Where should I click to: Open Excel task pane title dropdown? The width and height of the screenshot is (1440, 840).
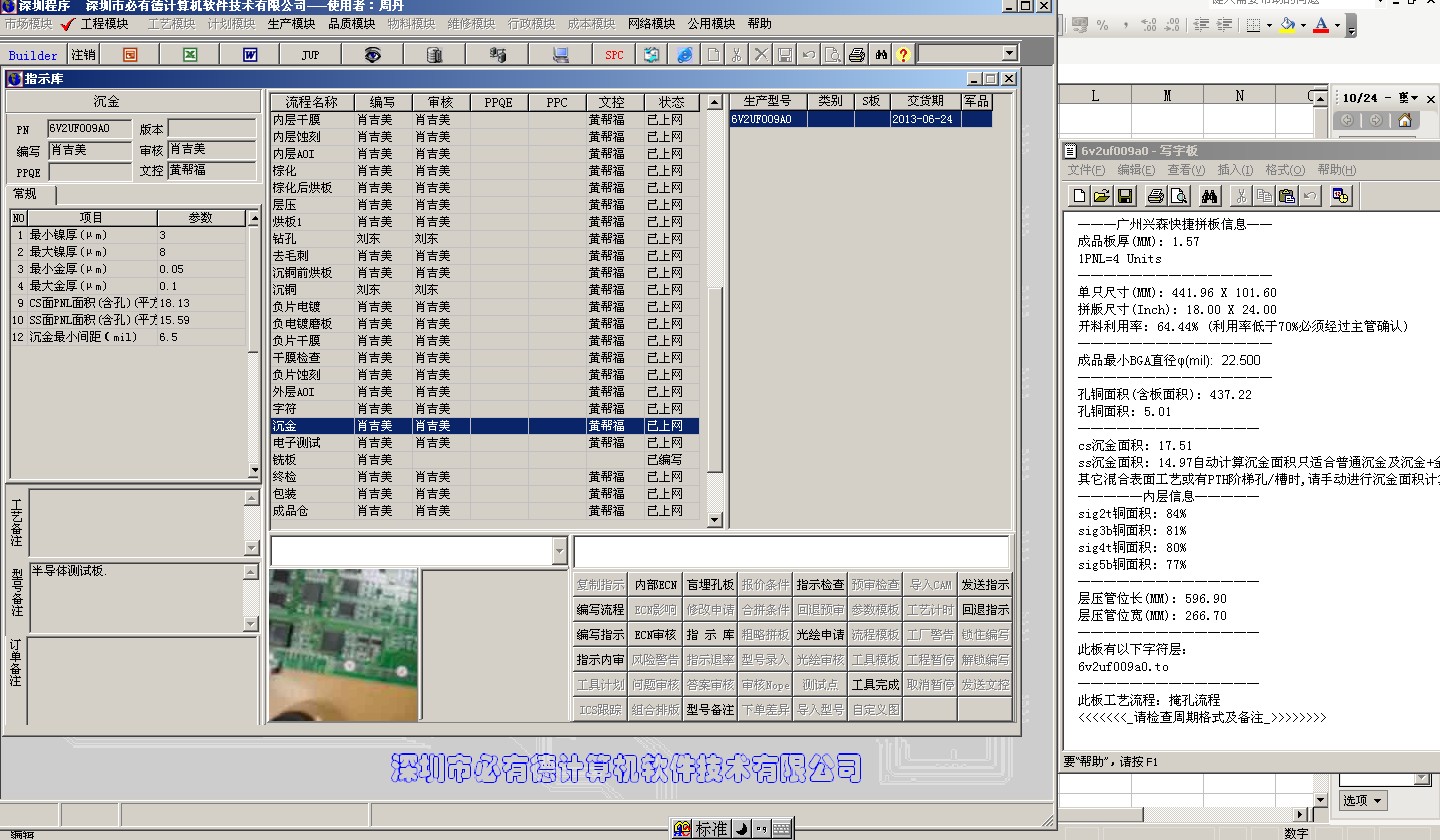tap(1416, 98)
